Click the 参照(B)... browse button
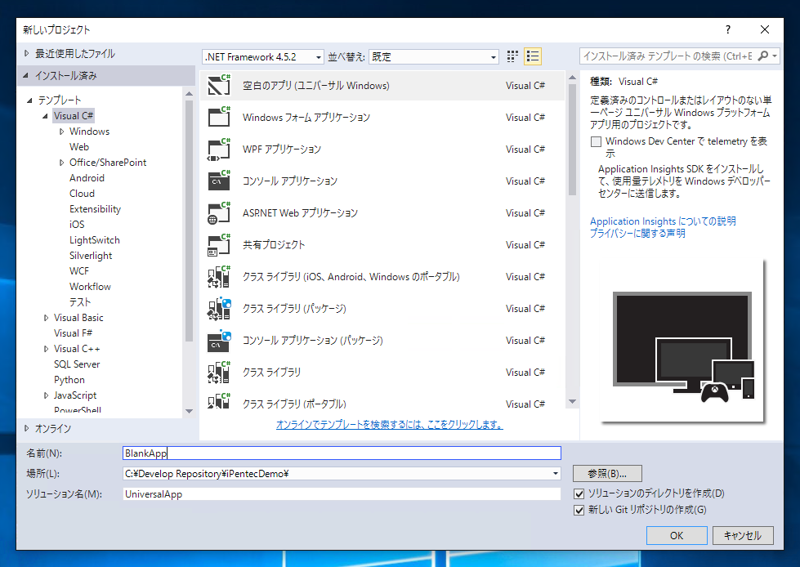Viewport: 800px width, 567px height. [x=607, y=474]
